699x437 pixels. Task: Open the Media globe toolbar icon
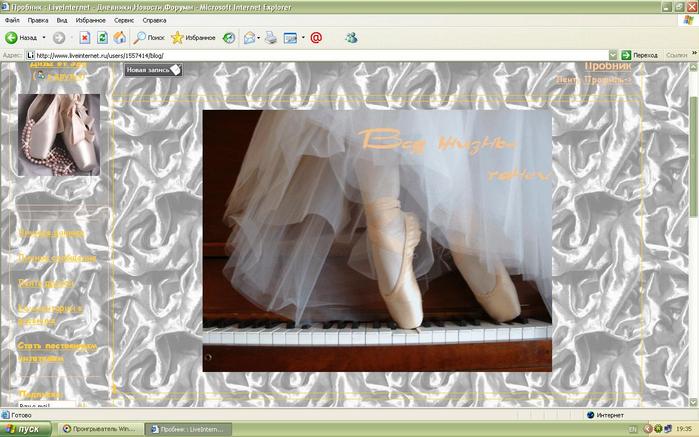click(229, 38)
